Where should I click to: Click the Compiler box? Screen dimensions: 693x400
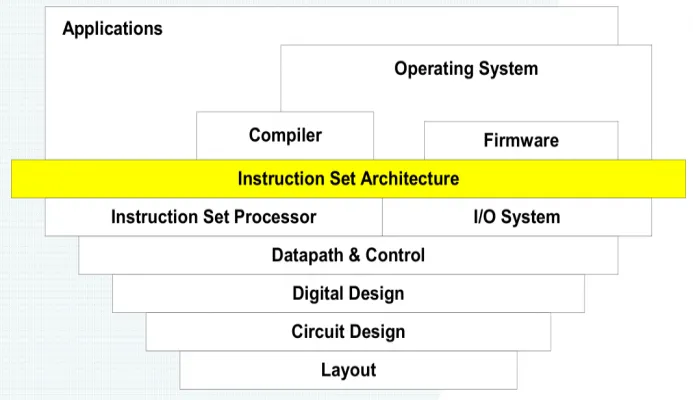click(285, 136)
